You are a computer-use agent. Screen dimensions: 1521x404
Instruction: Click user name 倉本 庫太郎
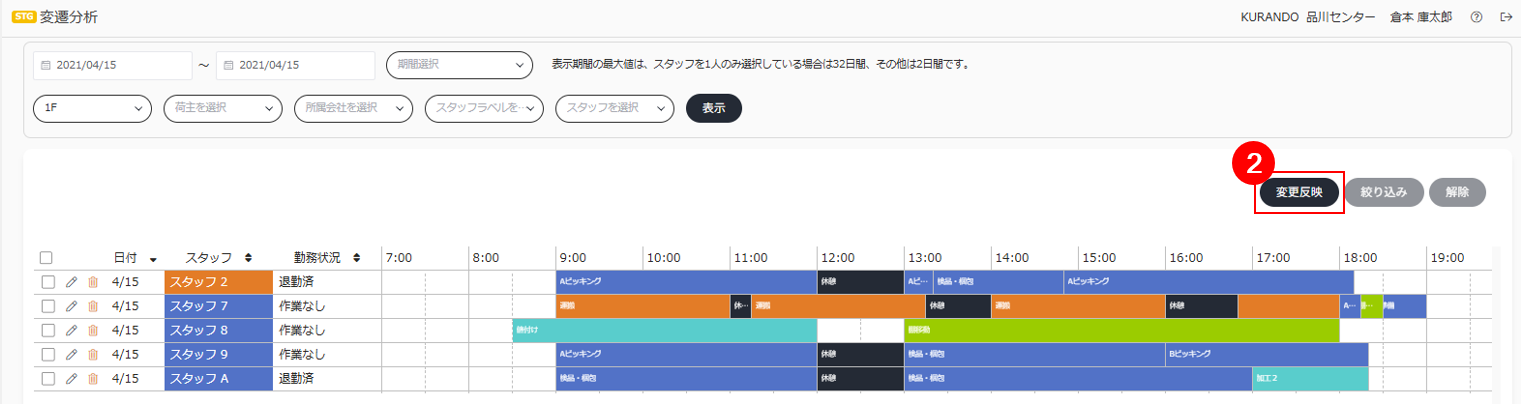click(x=1423, y=18)
